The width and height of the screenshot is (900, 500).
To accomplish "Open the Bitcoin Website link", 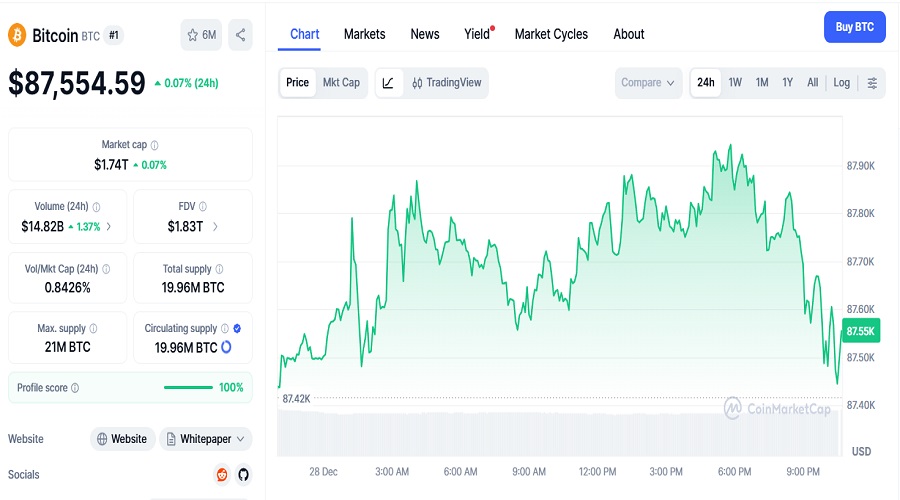I will click(122, 439).
